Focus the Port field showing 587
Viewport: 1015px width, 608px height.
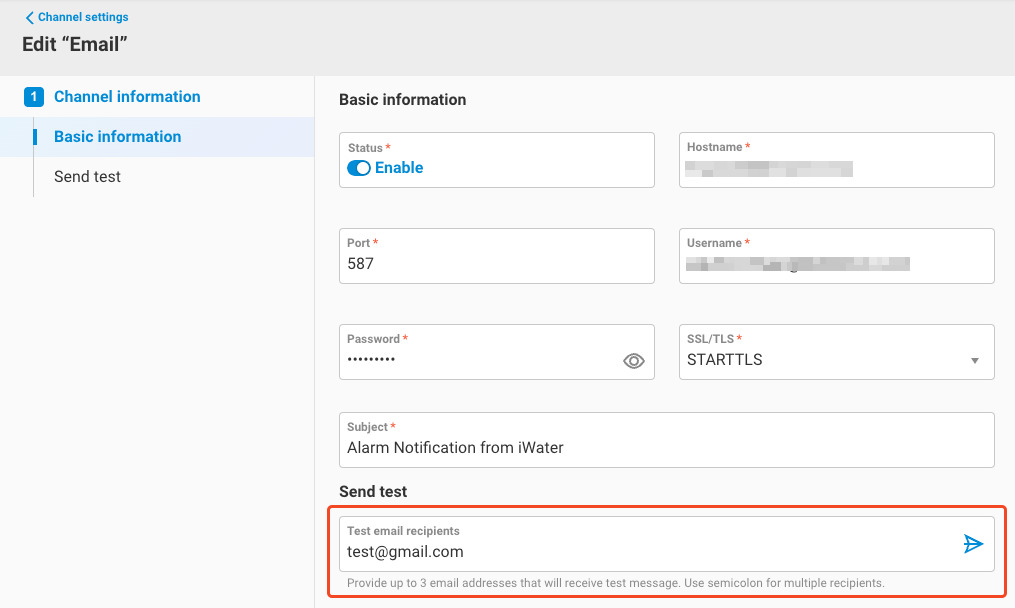496,265
